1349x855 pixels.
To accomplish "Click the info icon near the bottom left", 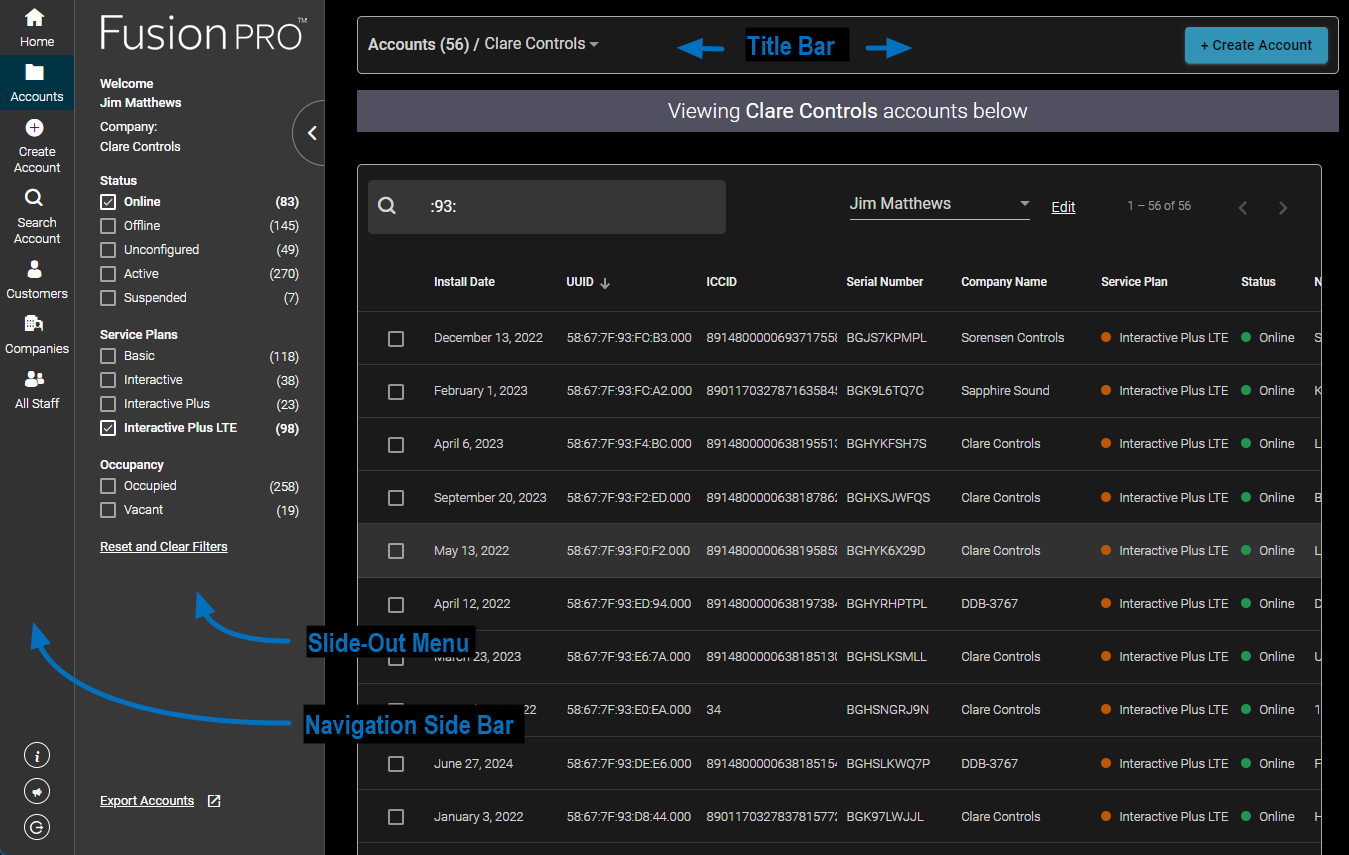I will (x=37, y=755).
